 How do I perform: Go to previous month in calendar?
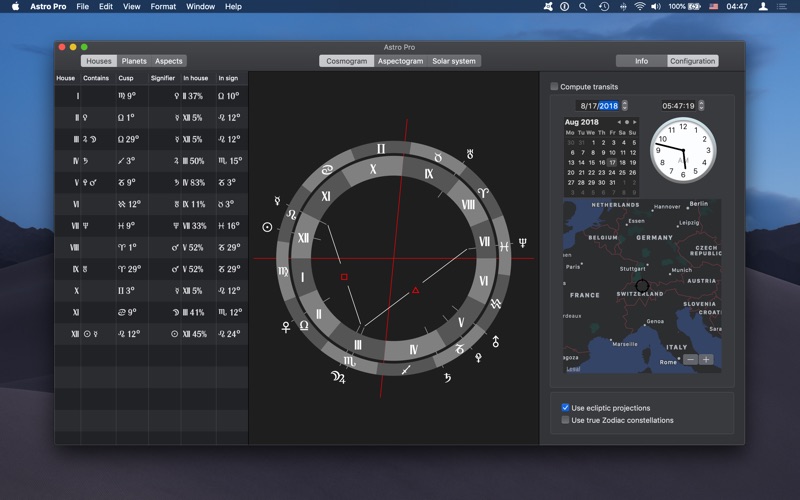pyautogui.click(x=619, y=122)
